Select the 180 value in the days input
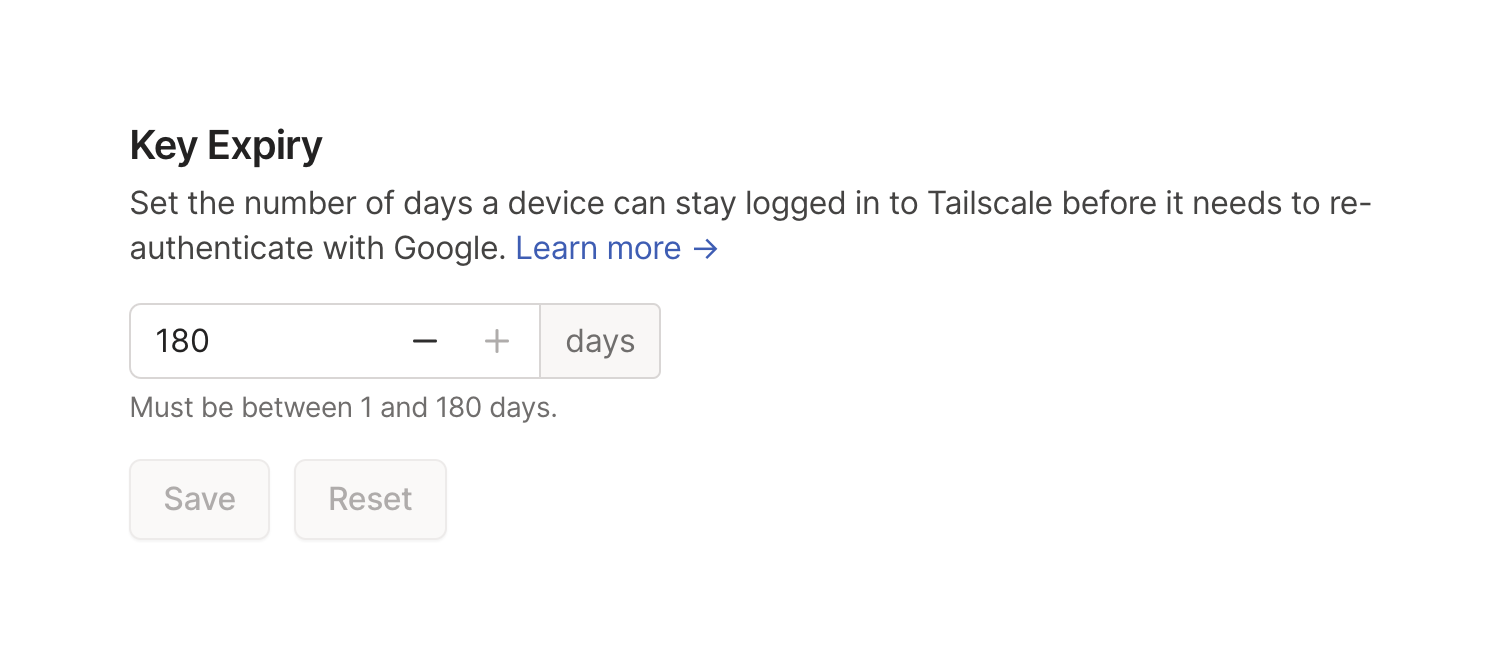Viewport: 1499px width, 671px height. [x=182, y=341]
